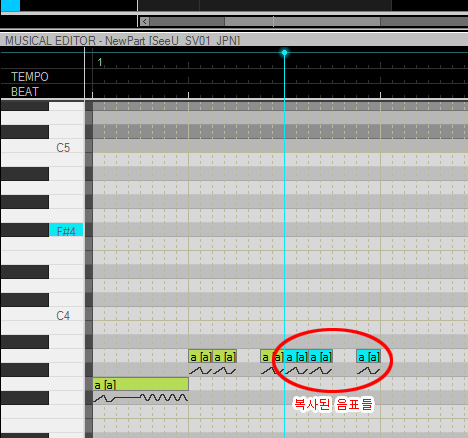Image resolution: width=468 pixels, height=438 pixels.
Task: Click the BEAT row label
Action: point(25,92)
